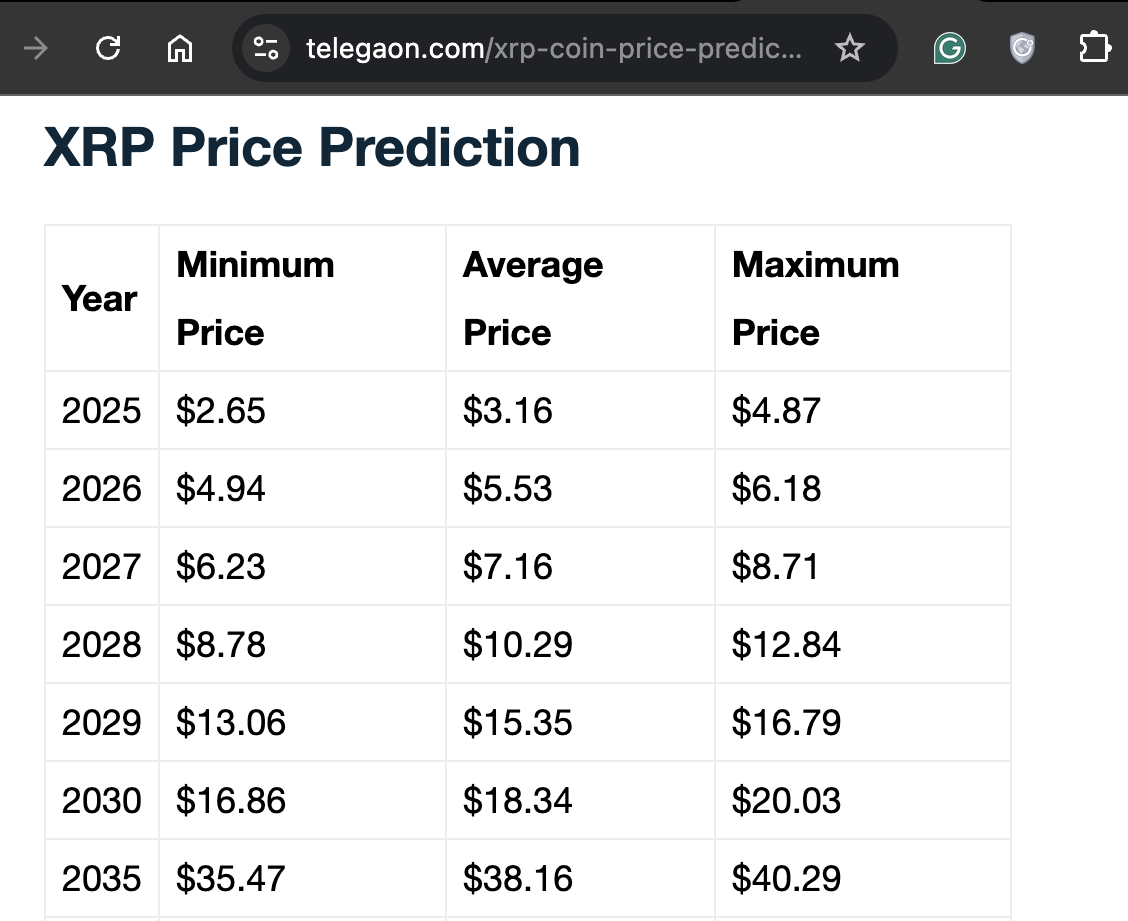
Task: Click the telegaon.com address bar URL
Action: pyautogui.click(x=554, y=48)
